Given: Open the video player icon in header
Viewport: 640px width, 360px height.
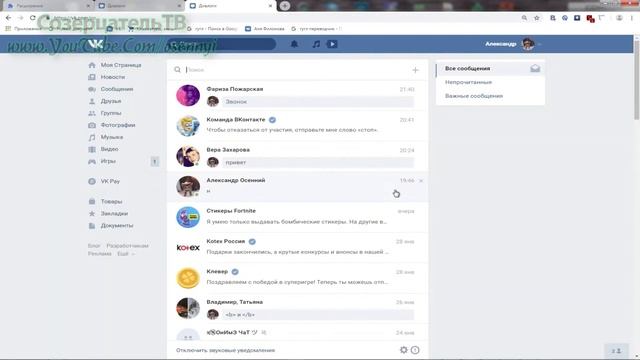Looking at the screenshot, I should pos(332,44).
